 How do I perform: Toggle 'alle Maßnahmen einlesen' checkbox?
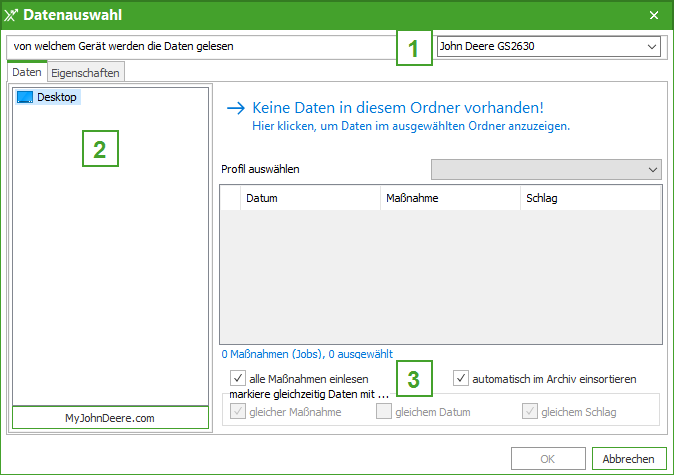coord(238,379)
